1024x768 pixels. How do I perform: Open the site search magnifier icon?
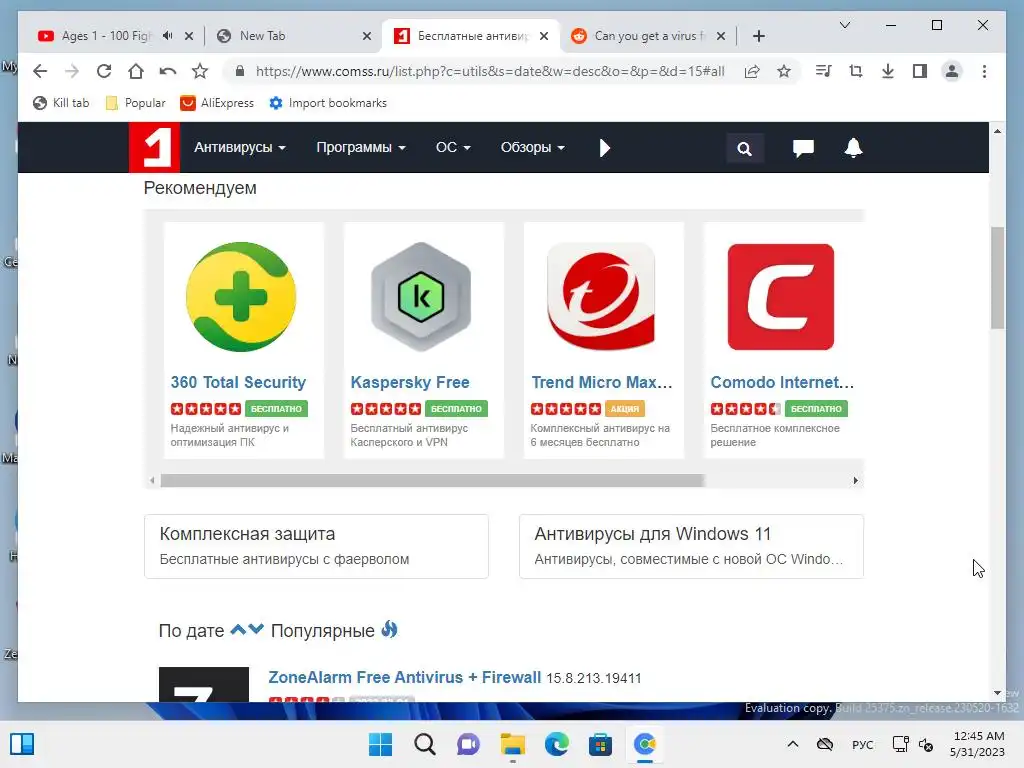coord(744,148)
